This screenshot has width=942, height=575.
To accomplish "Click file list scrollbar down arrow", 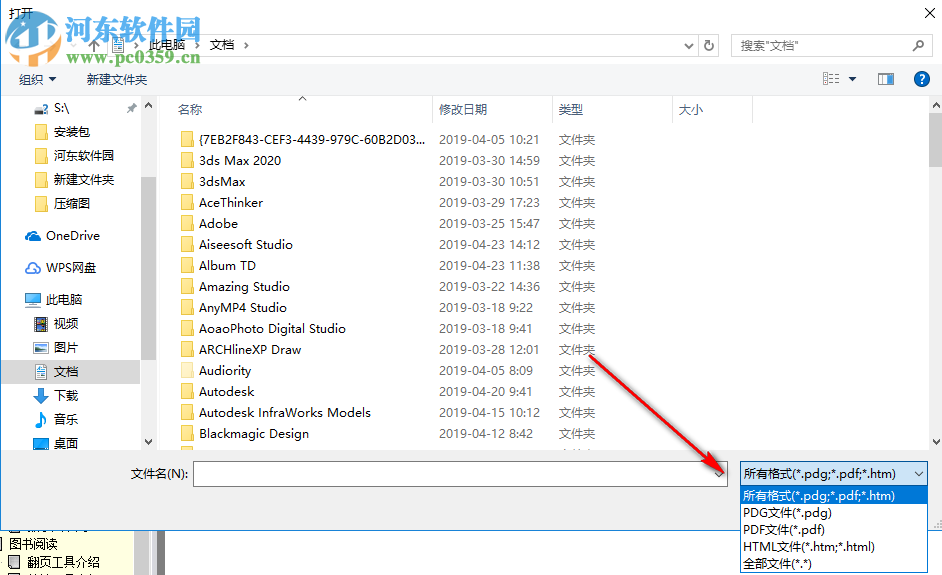I will click(x=935, y=442).
